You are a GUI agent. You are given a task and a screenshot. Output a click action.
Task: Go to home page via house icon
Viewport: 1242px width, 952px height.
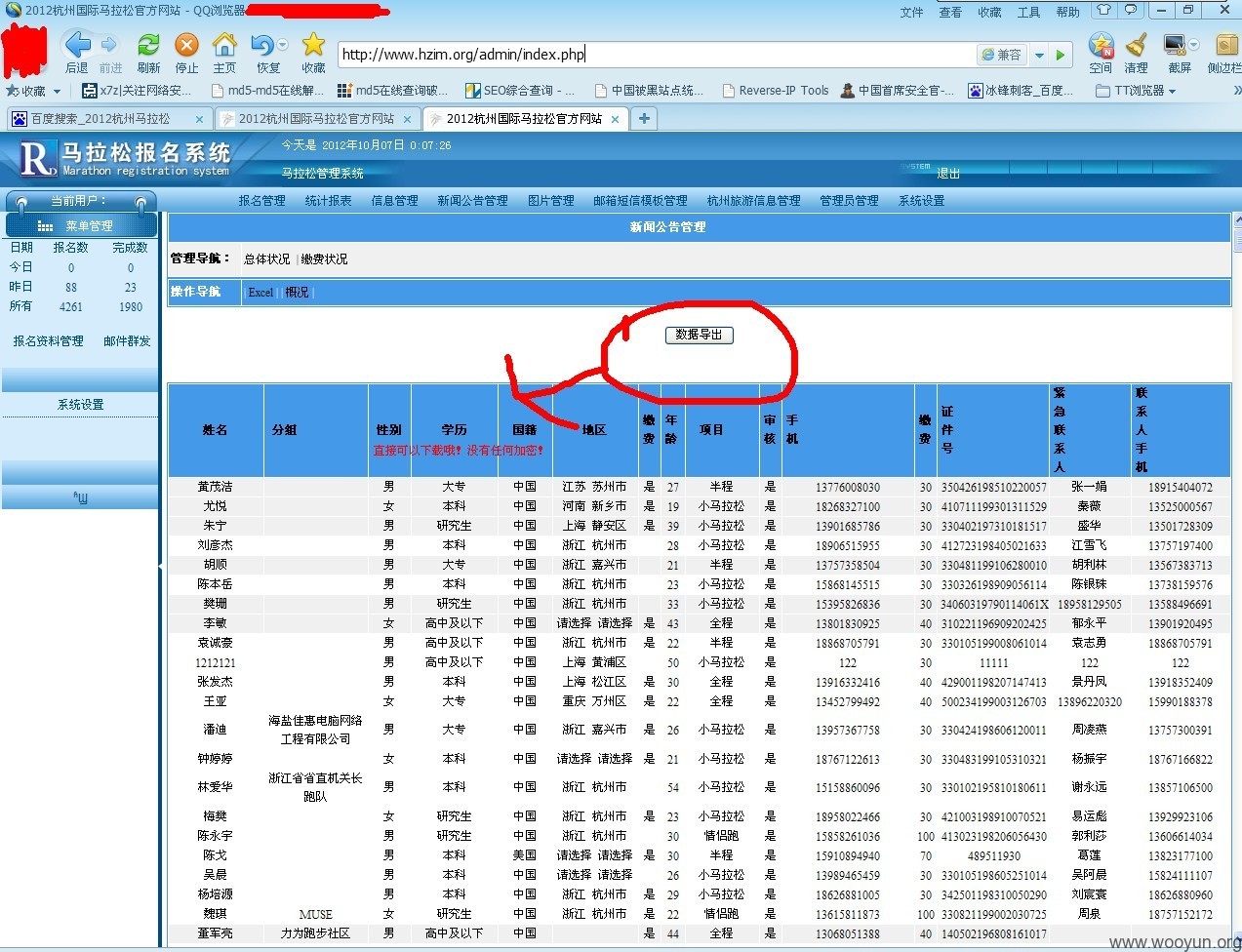[x=225, y=45]
